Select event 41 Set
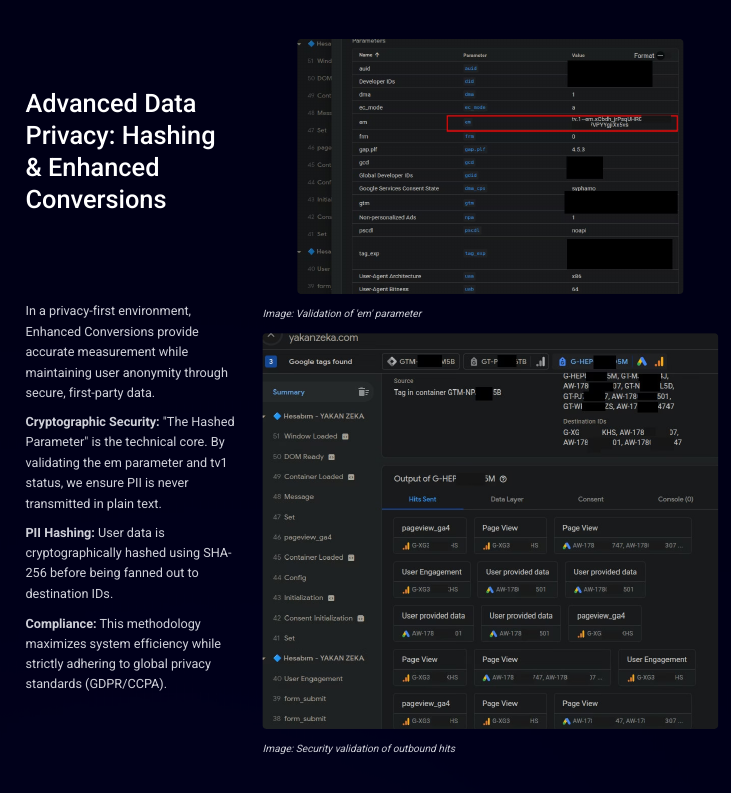731x793 pixels. pyautogui.click(x=284, y=638)
